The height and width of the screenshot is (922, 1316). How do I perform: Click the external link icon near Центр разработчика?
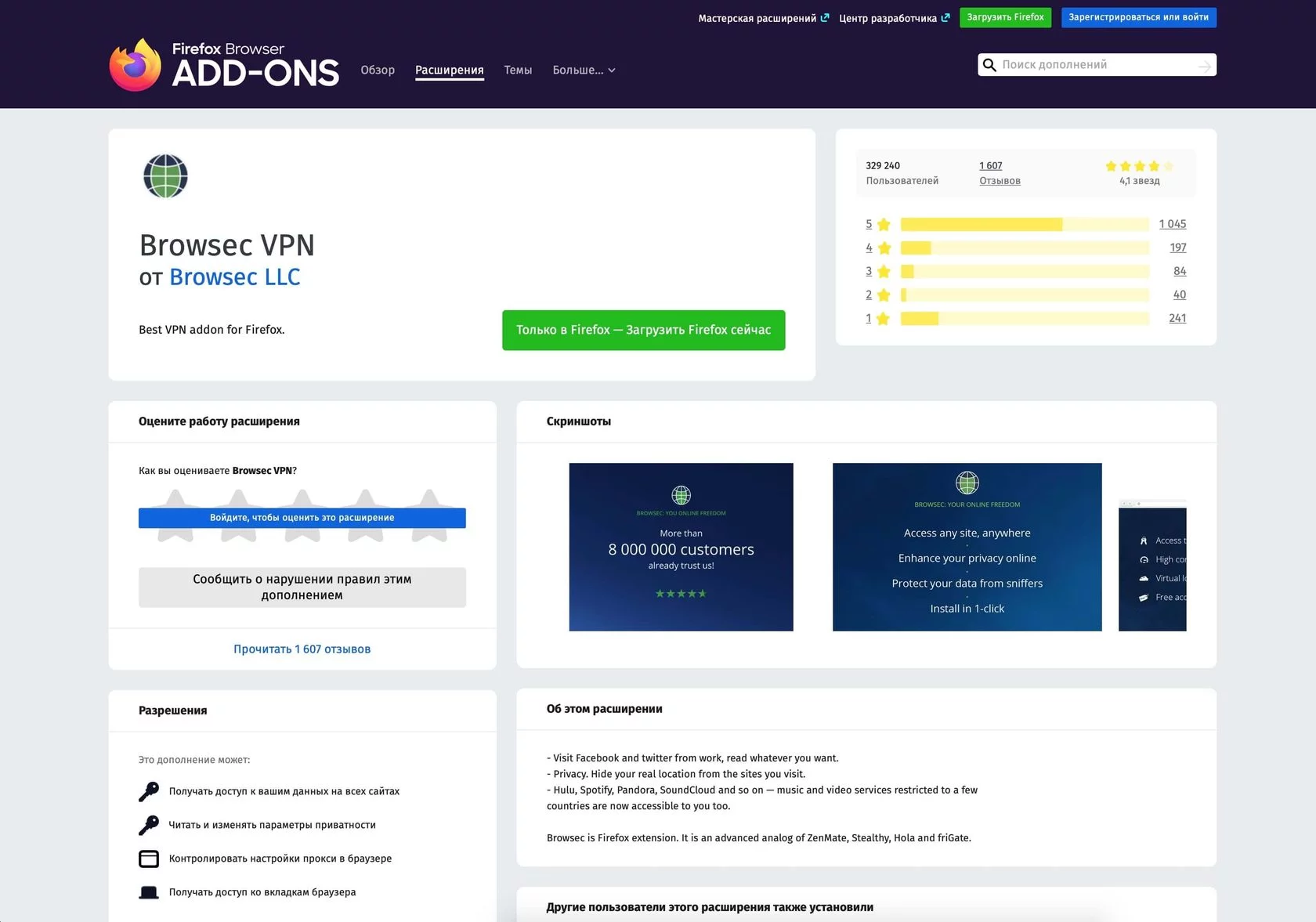point(945,17)
